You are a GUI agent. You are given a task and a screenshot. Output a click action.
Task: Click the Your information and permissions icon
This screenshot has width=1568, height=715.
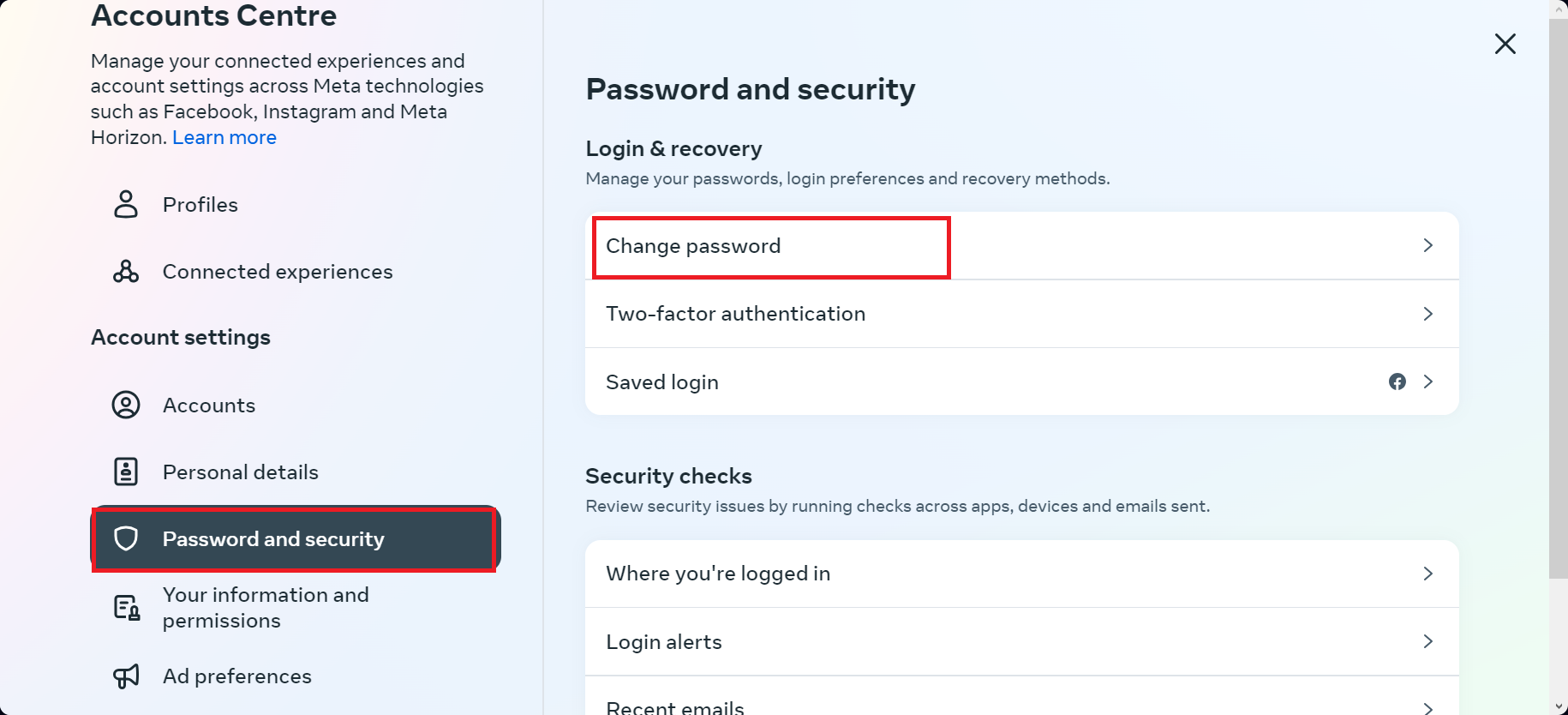126,606
